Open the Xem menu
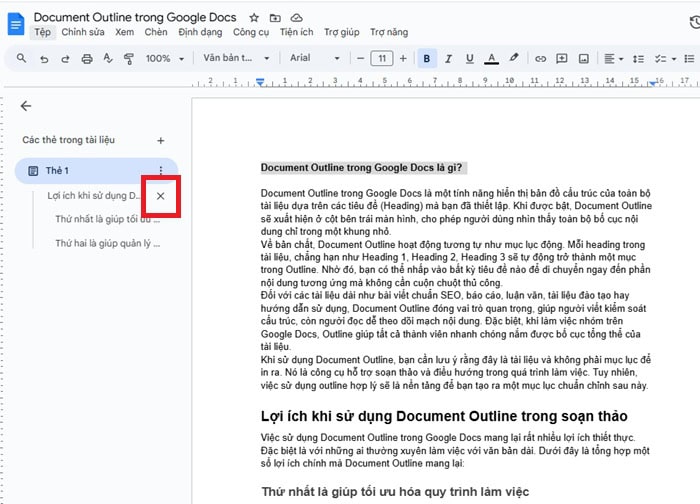Image resolution: width=700 pixels, height=504 pixels. [x=125, y=32]
